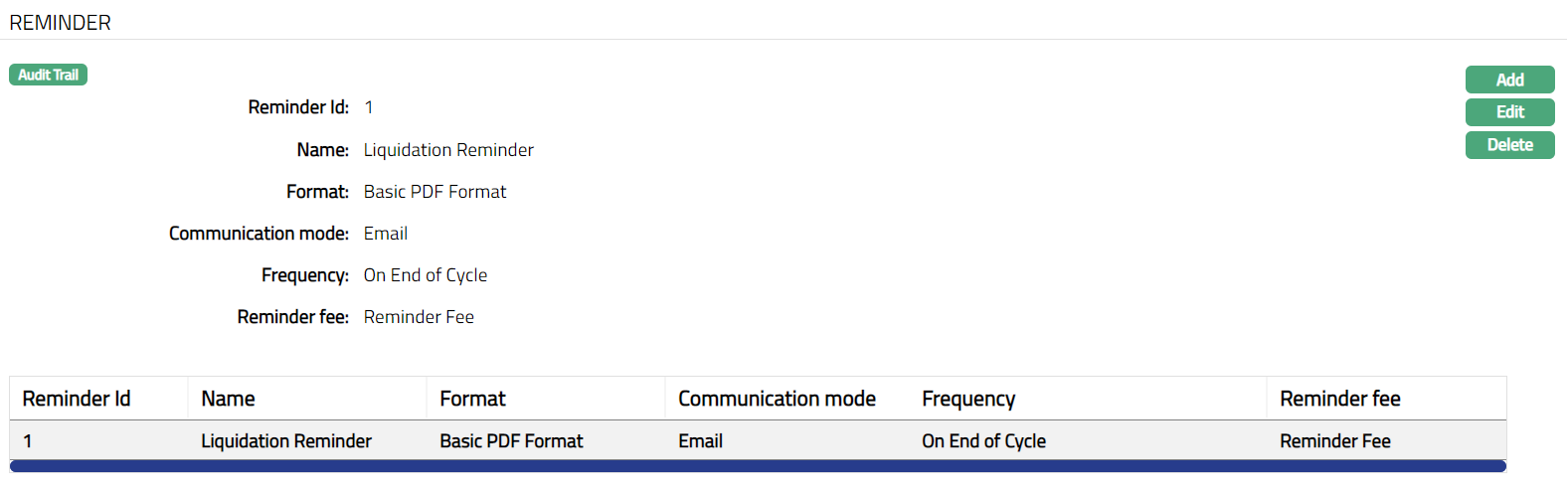Delete the current reminder

[x=1509, y=145]
